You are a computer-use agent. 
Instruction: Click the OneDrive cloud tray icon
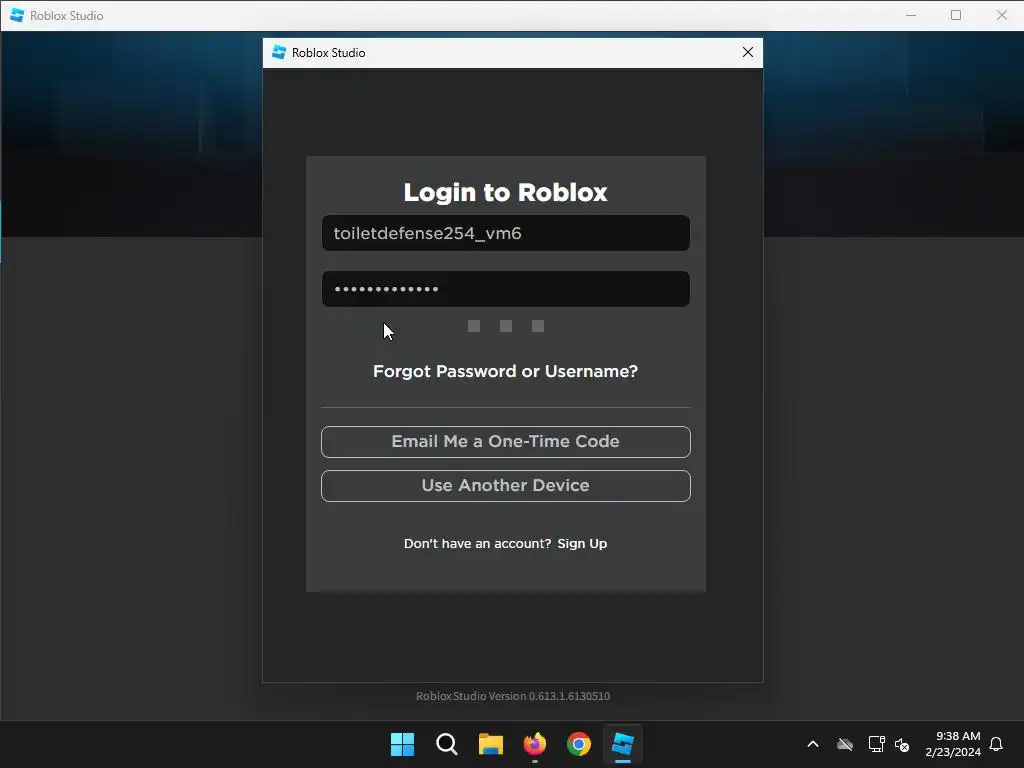click(844, 744)
